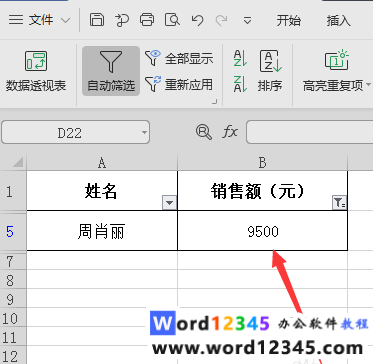
Task: Expand the Name Box dropdown arrow
Action: tap(144, 133)
